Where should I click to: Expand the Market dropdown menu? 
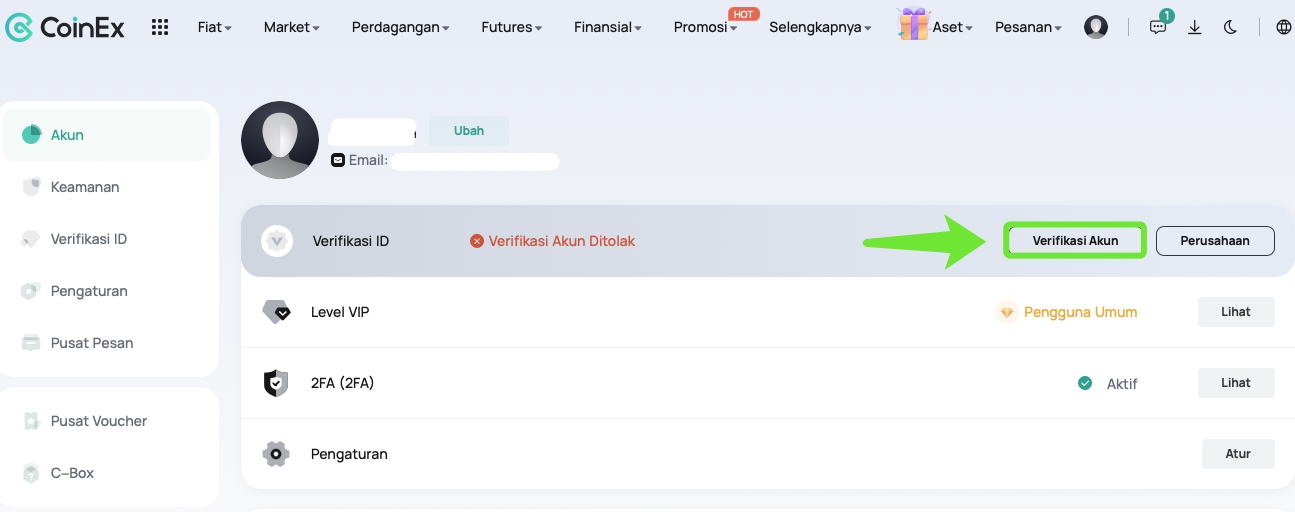point(292,27)
